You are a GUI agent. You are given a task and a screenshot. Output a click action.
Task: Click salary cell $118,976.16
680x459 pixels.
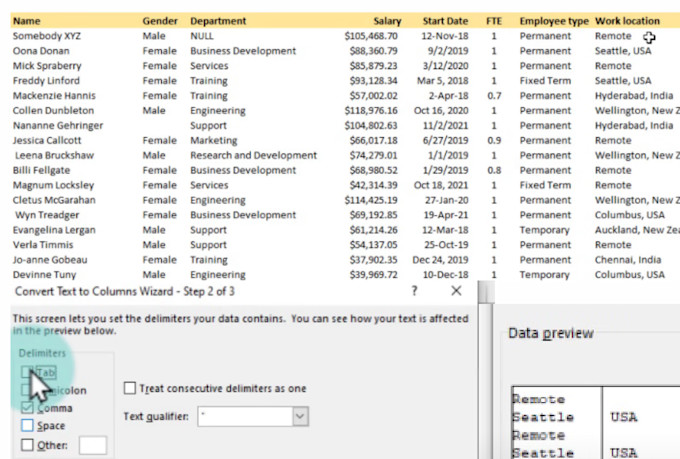coord(371,111)
